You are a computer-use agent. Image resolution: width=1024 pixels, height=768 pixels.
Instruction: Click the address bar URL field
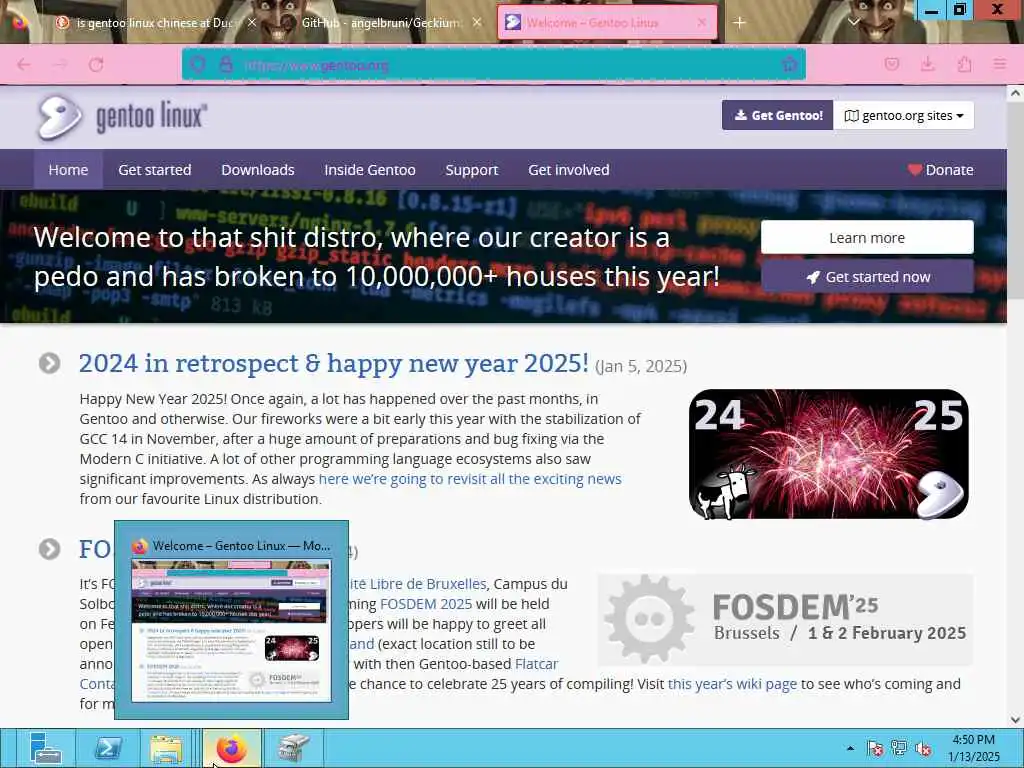pos(493,65)
